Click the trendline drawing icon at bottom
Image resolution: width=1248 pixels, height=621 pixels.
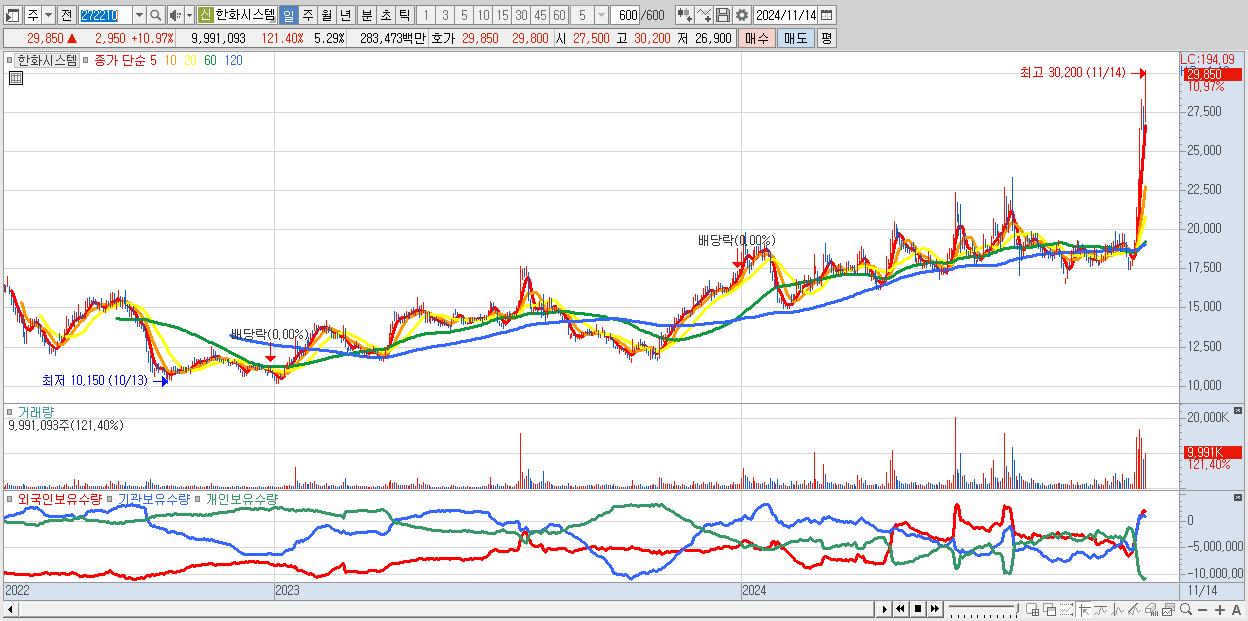pos(1134,609)
